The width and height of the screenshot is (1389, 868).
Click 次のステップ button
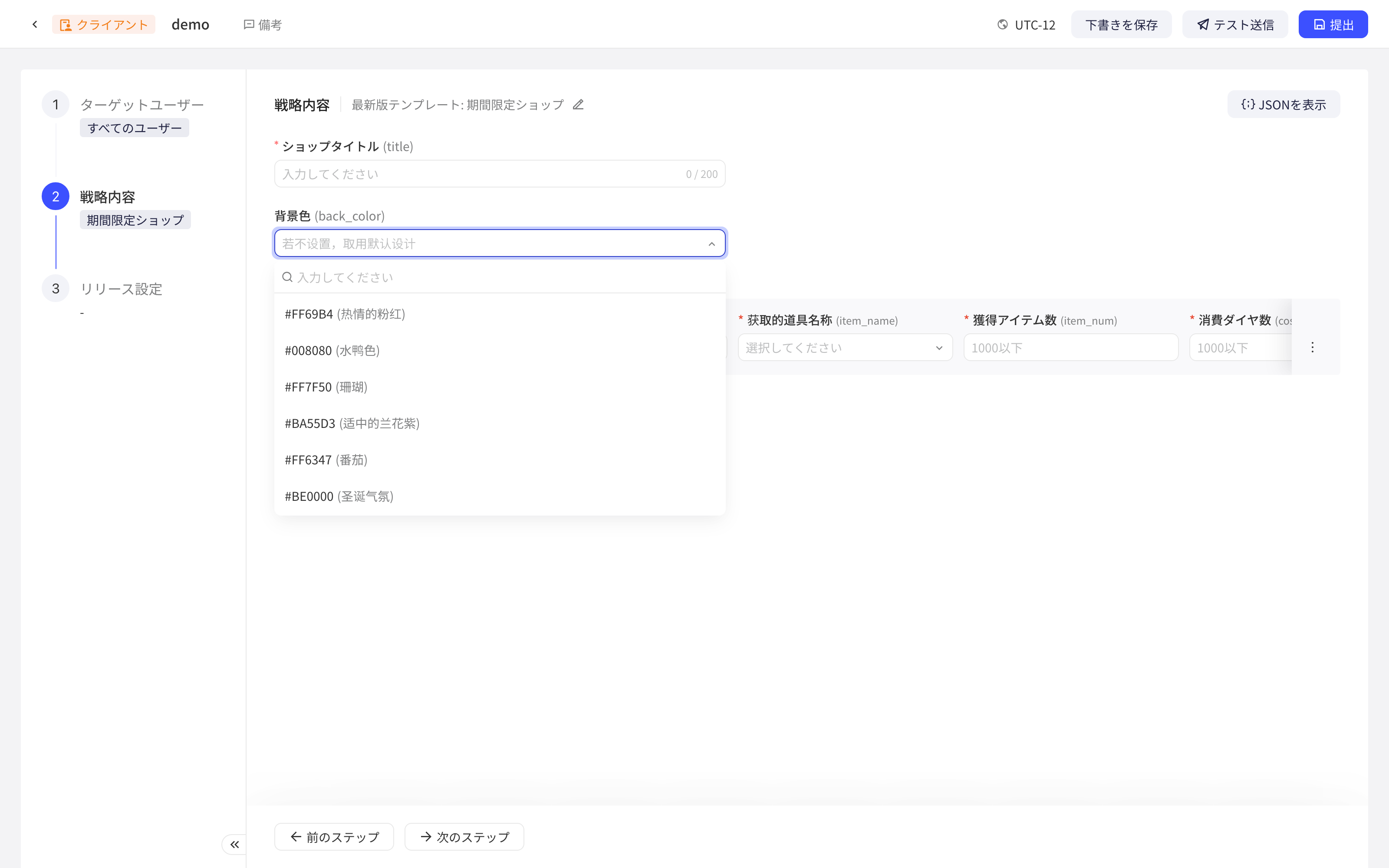click(x=464, y=836)
